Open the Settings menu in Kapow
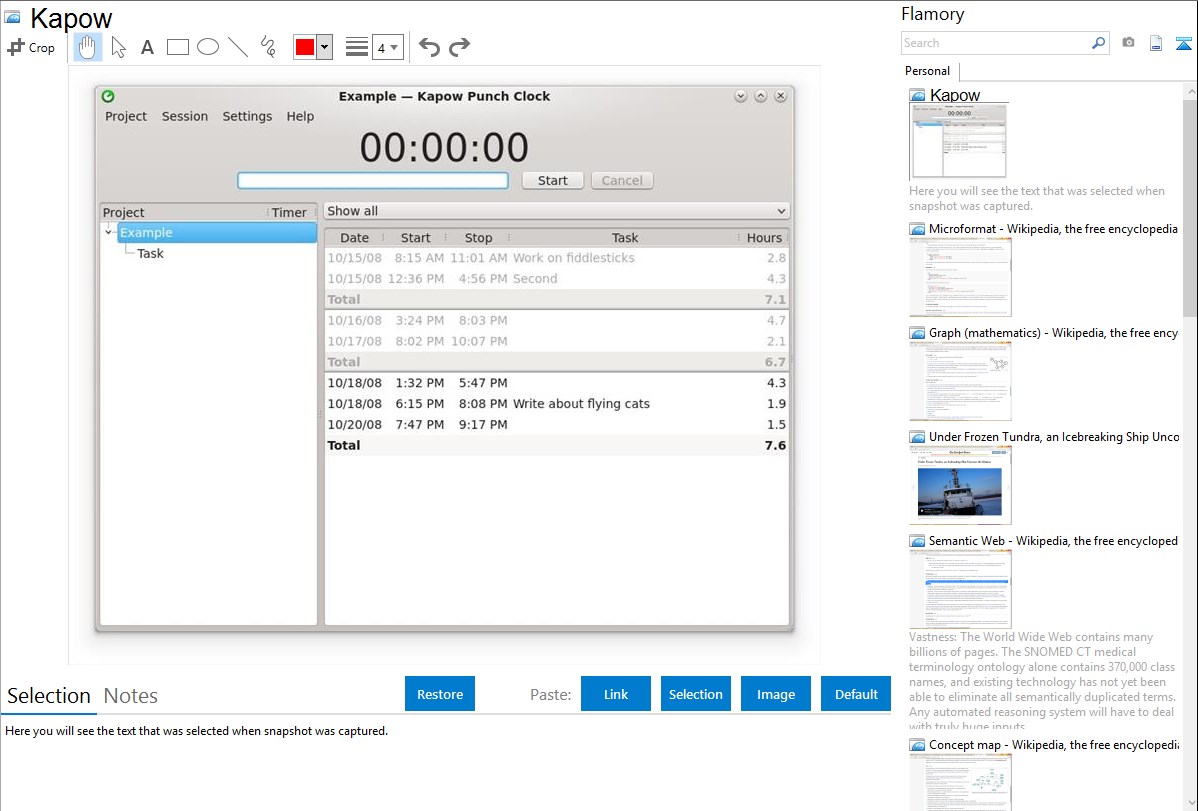 (248, 116)
